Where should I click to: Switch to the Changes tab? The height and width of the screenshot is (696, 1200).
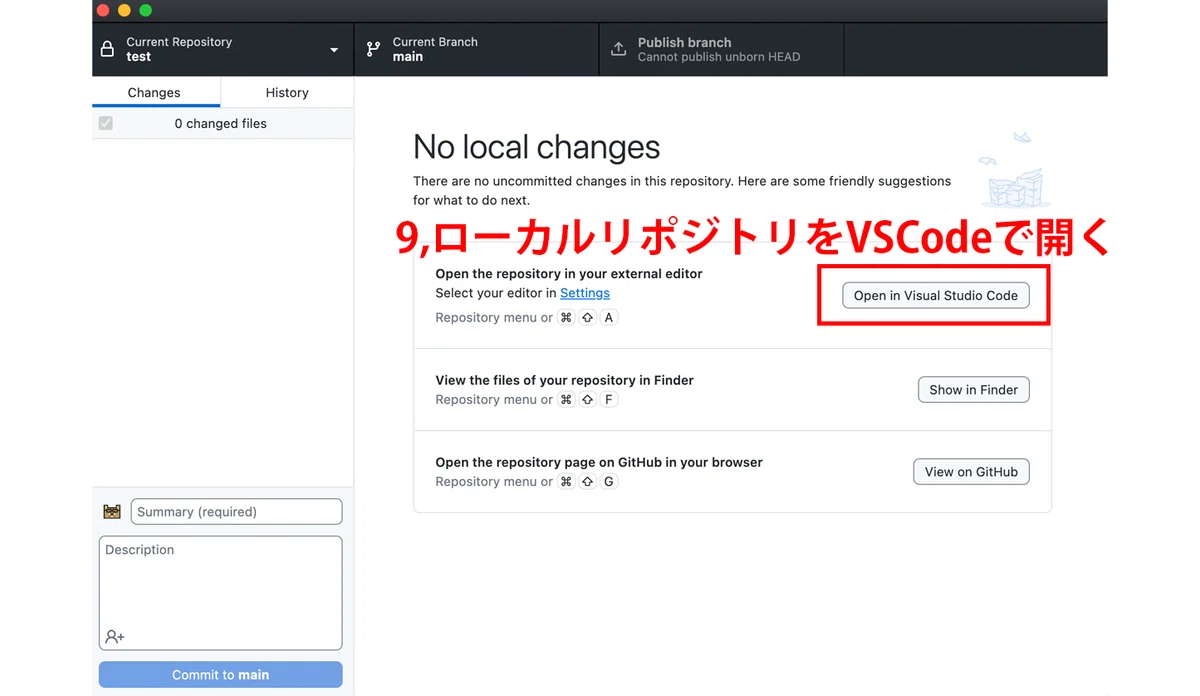[x=154, y=92]
